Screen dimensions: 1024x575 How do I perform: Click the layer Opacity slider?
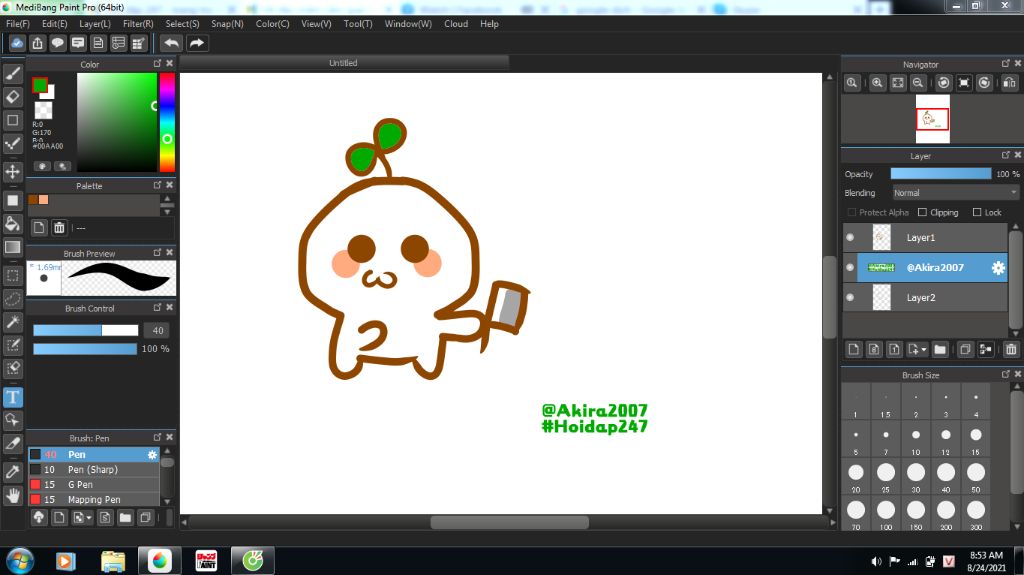pyautogui.click(x=940, y=174)
